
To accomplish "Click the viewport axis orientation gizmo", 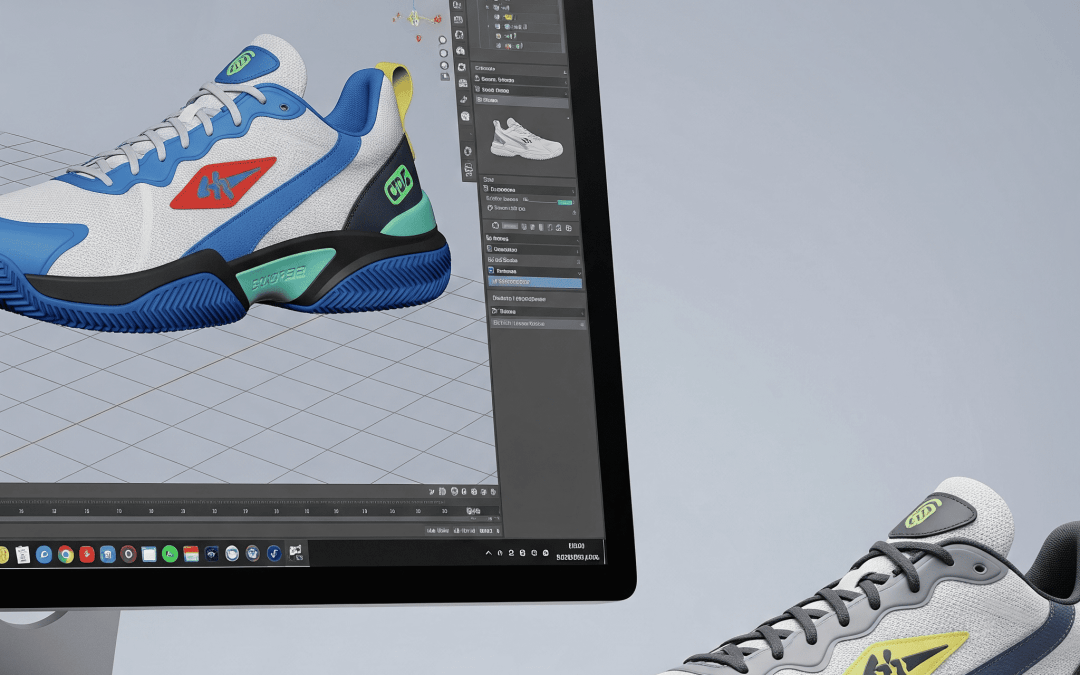I will coord(415,21).
